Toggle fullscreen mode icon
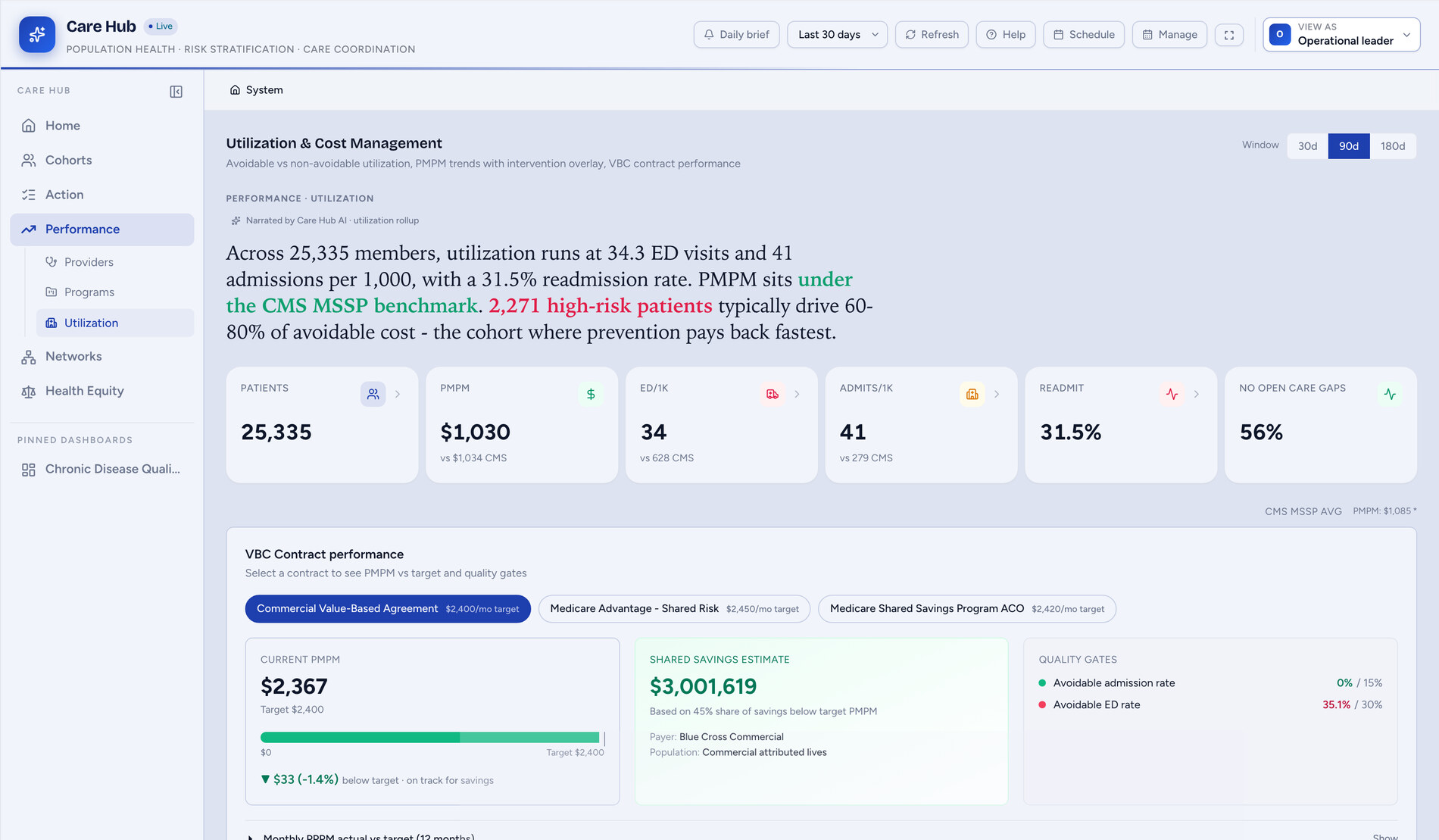The width and height of the screenshot is (1439, 840). 1228,35
